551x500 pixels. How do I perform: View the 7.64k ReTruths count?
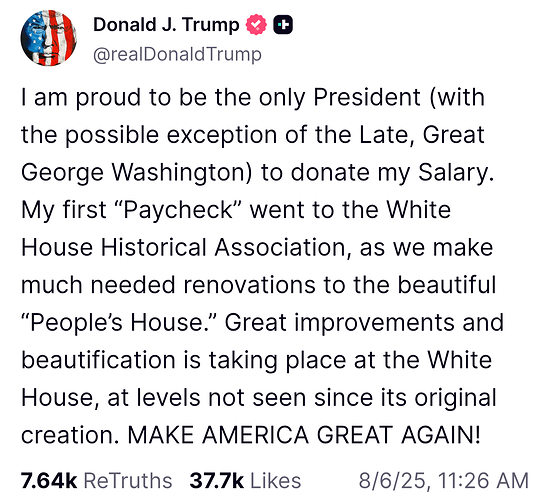pos(48,481)
